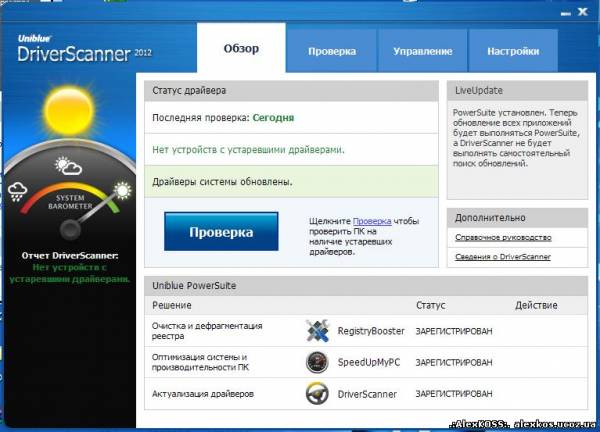The image size is (600, 432).
Task: Click the DriverScanner product name in table
Action: (x=367, y=394)
